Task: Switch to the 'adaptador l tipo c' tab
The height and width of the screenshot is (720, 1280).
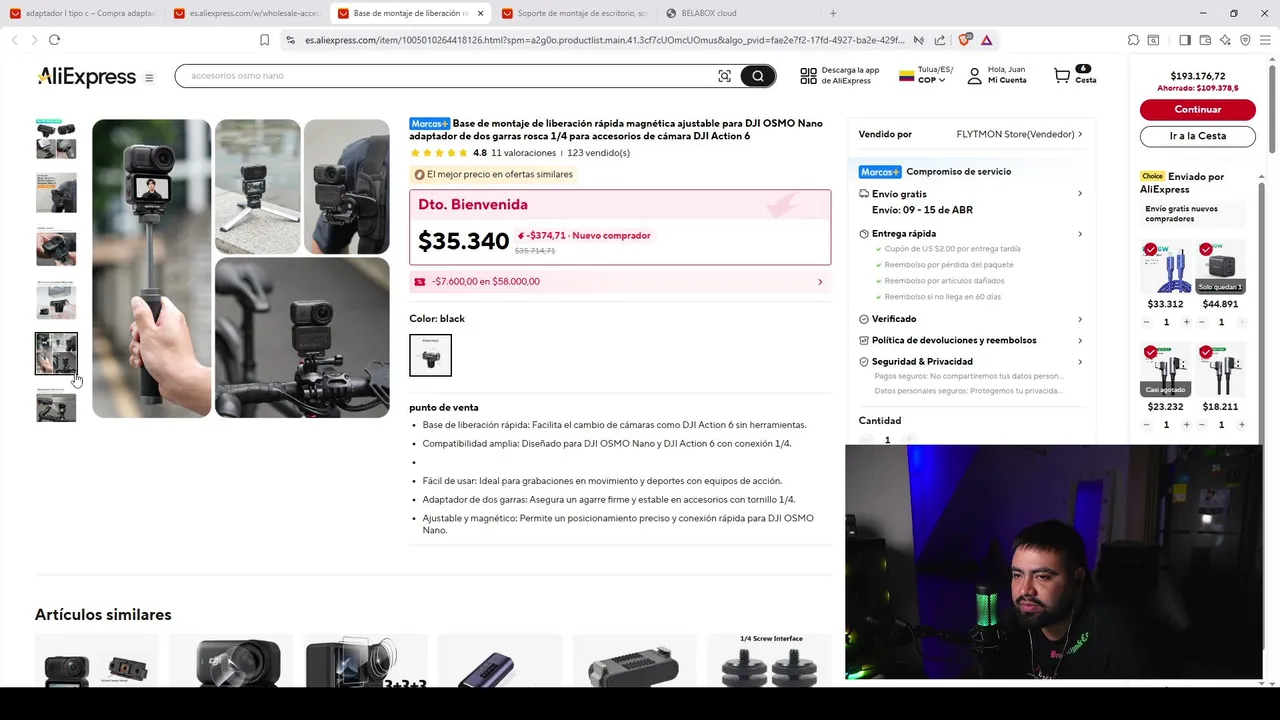Action: point(84,13)
